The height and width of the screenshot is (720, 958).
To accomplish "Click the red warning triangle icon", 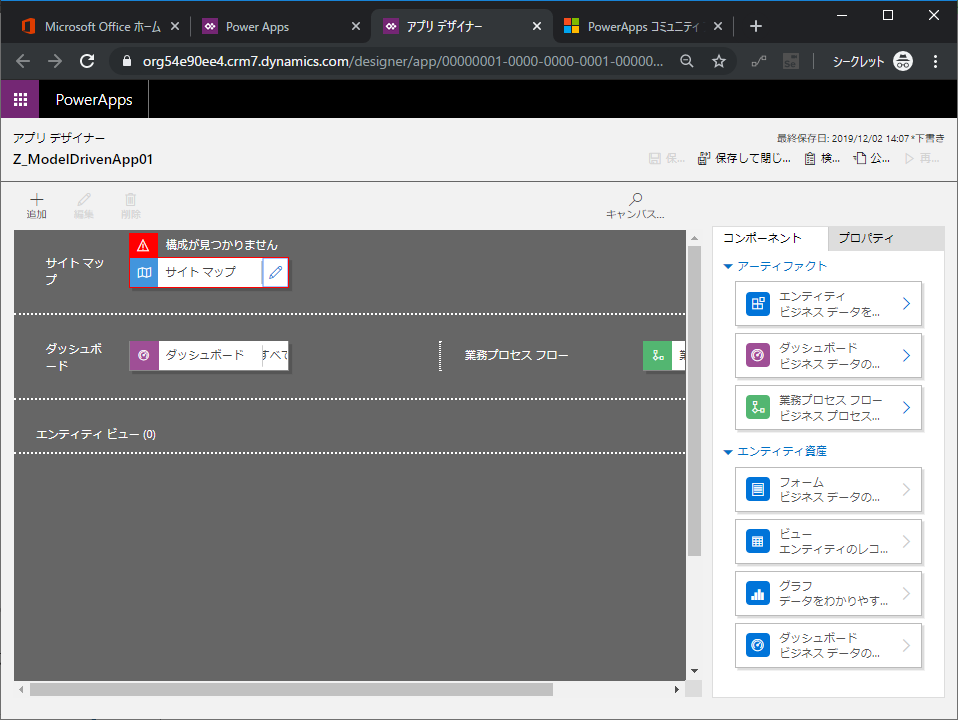I will (x=144, y=245).
